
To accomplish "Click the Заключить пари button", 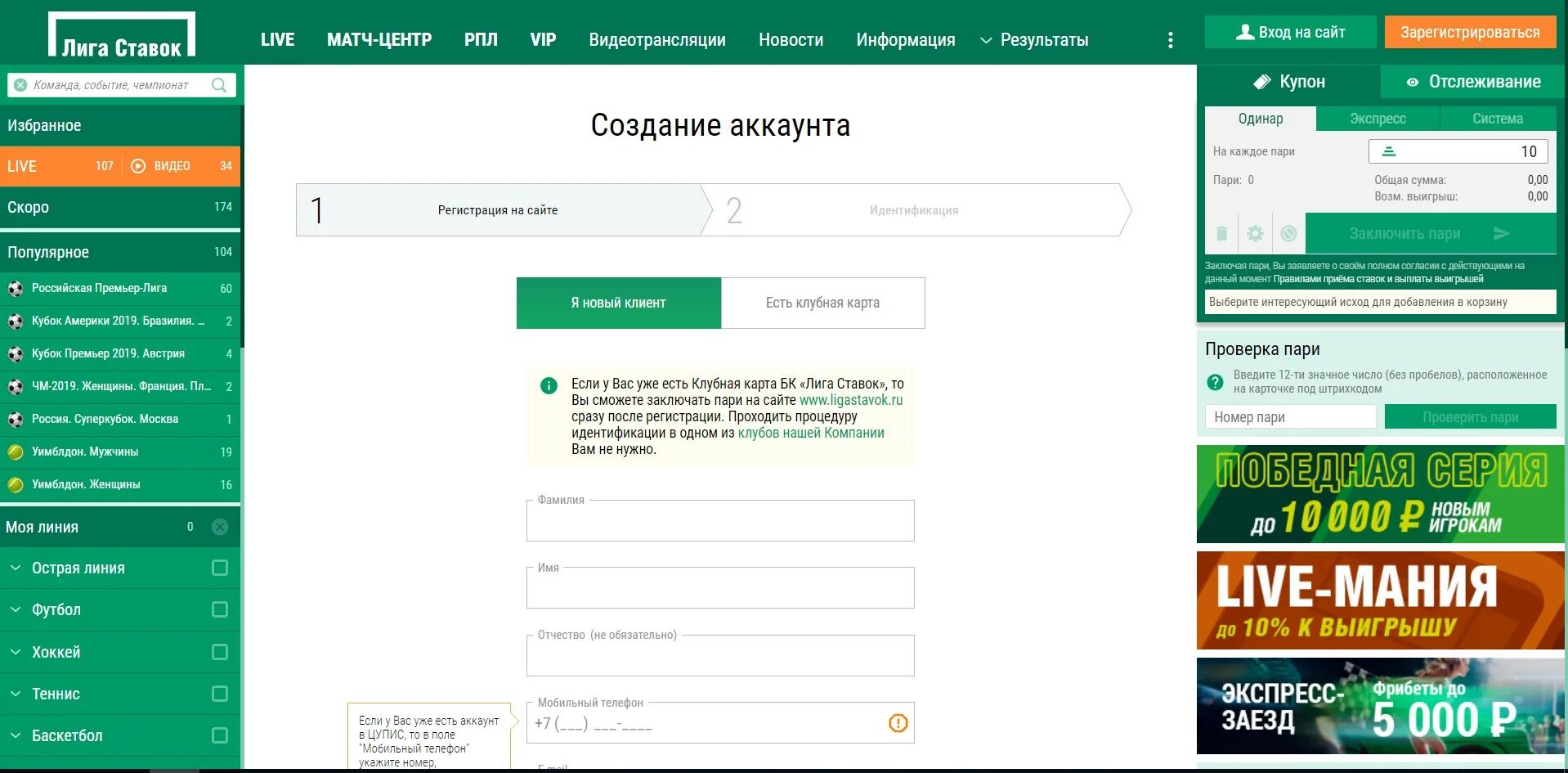I will (x=1431, y=234).
